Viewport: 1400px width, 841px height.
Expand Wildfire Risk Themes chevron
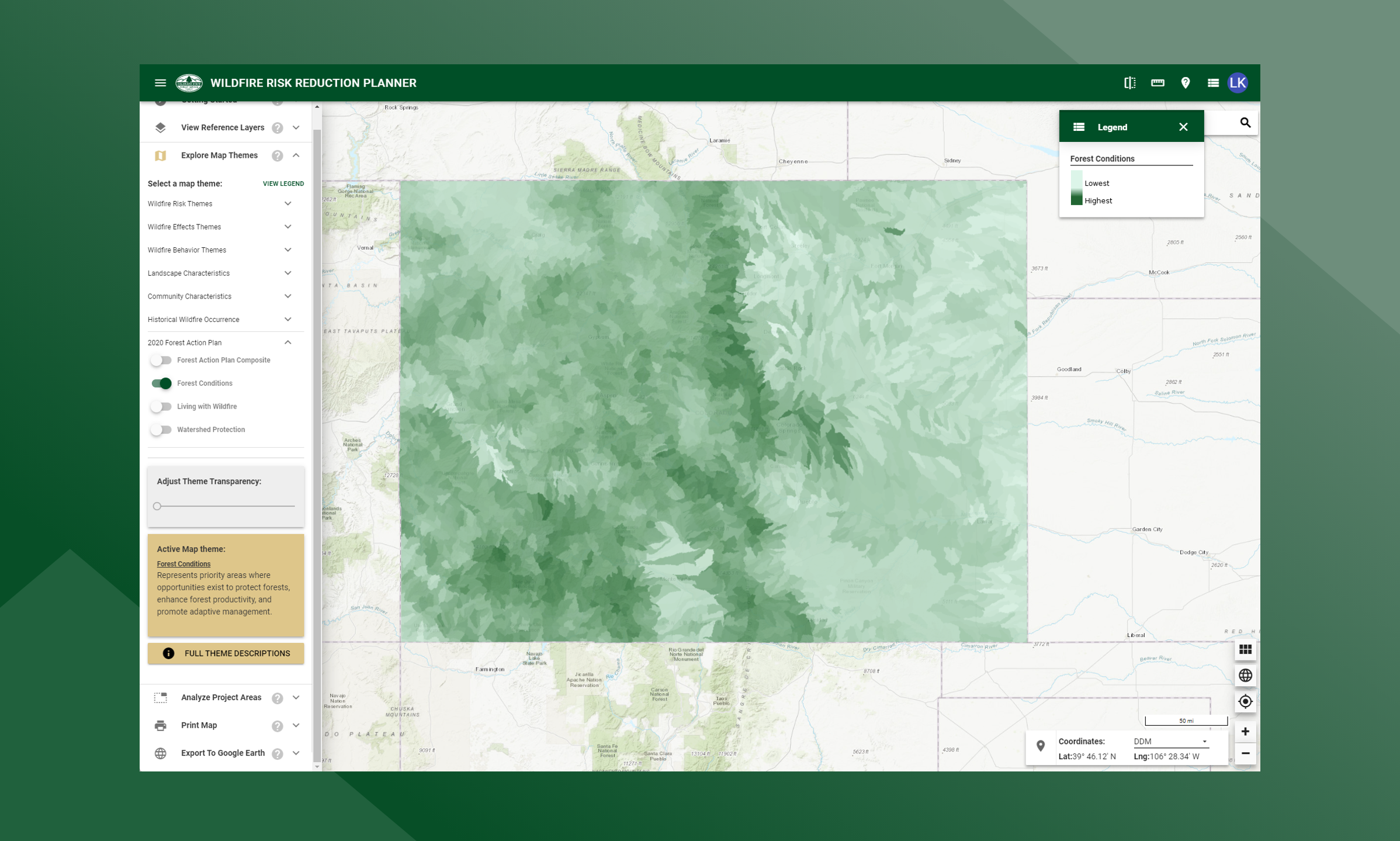point(288,204)
